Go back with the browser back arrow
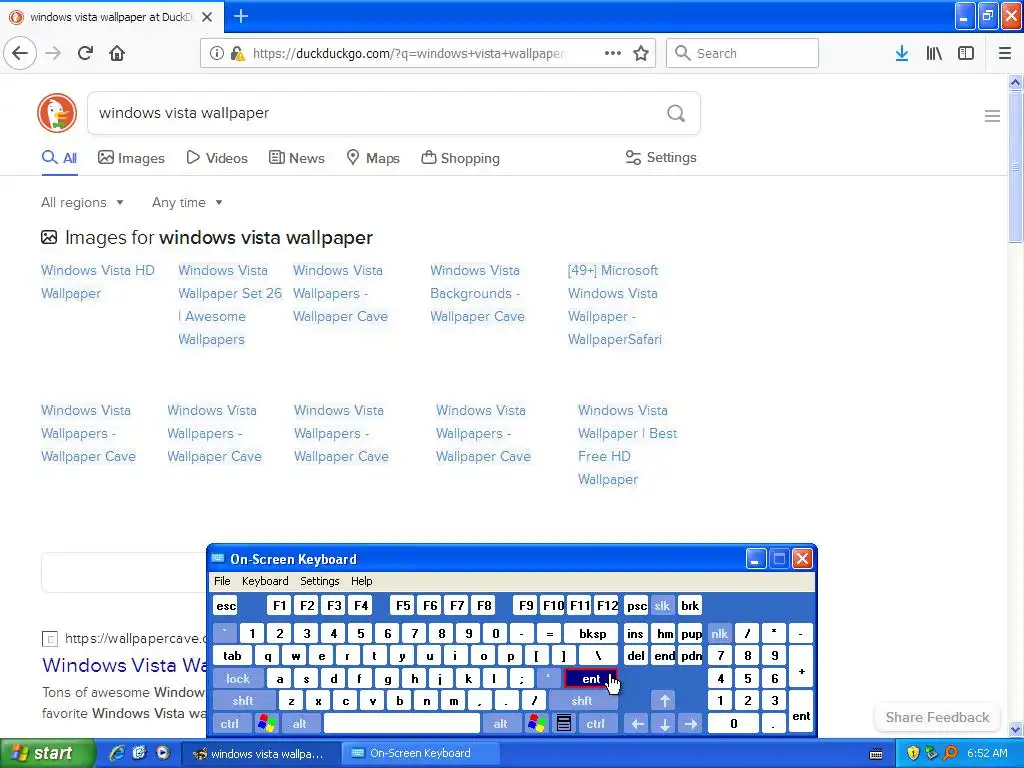 (20, 53)
